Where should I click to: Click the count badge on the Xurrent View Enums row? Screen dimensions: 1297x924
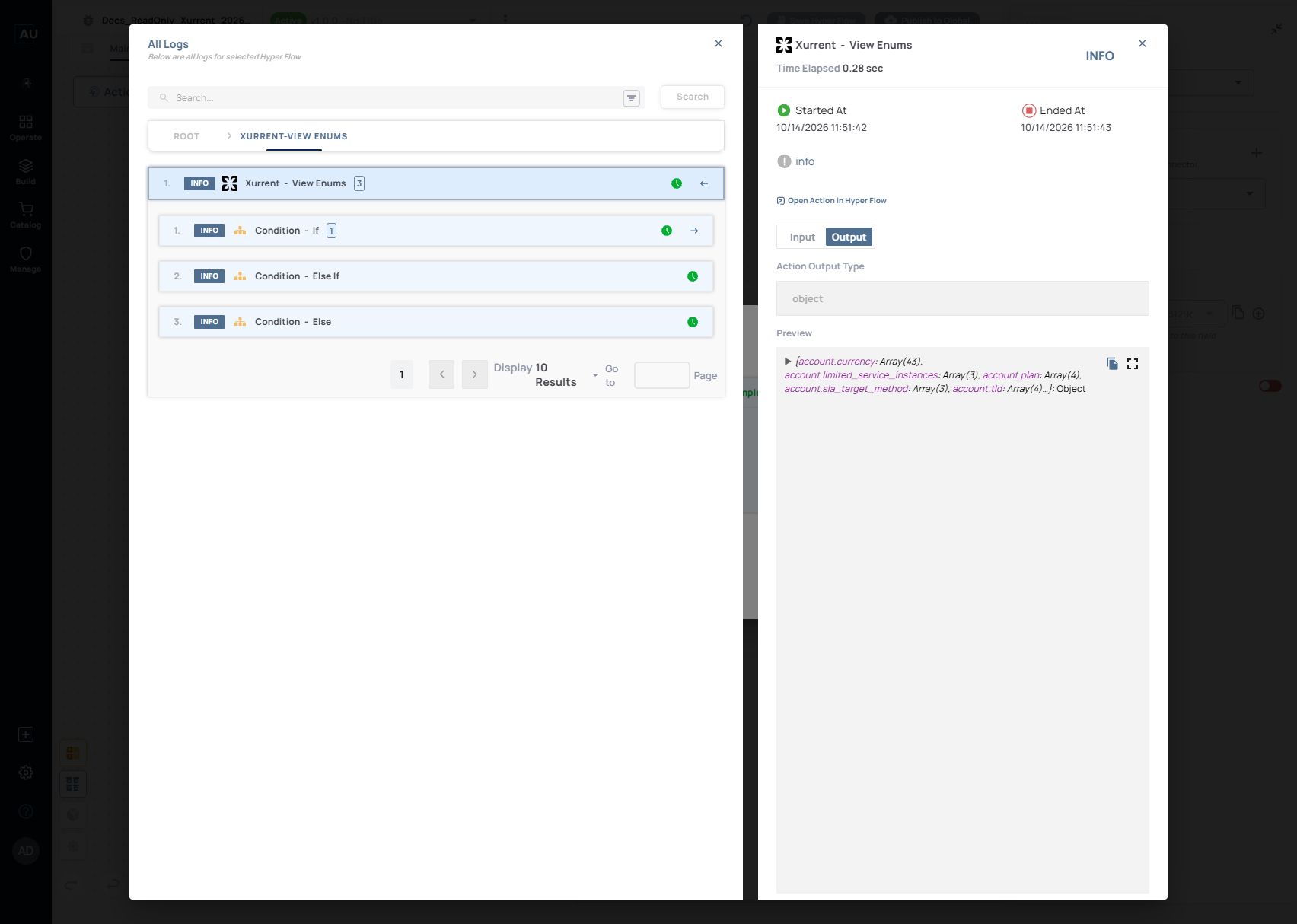pyautogui.click(x=359, y=183)
